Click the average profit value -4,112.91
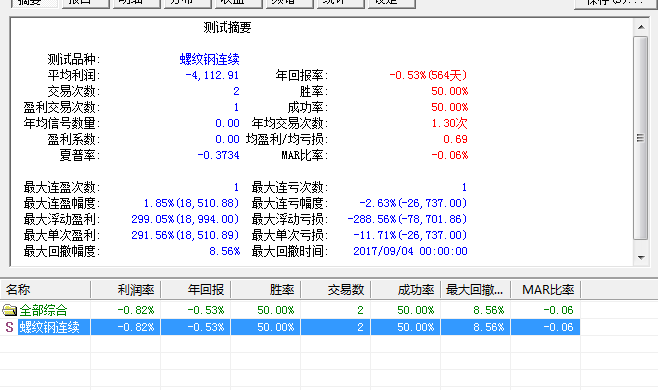The height and width of the screenshot is (390, 658). point(212,75)
